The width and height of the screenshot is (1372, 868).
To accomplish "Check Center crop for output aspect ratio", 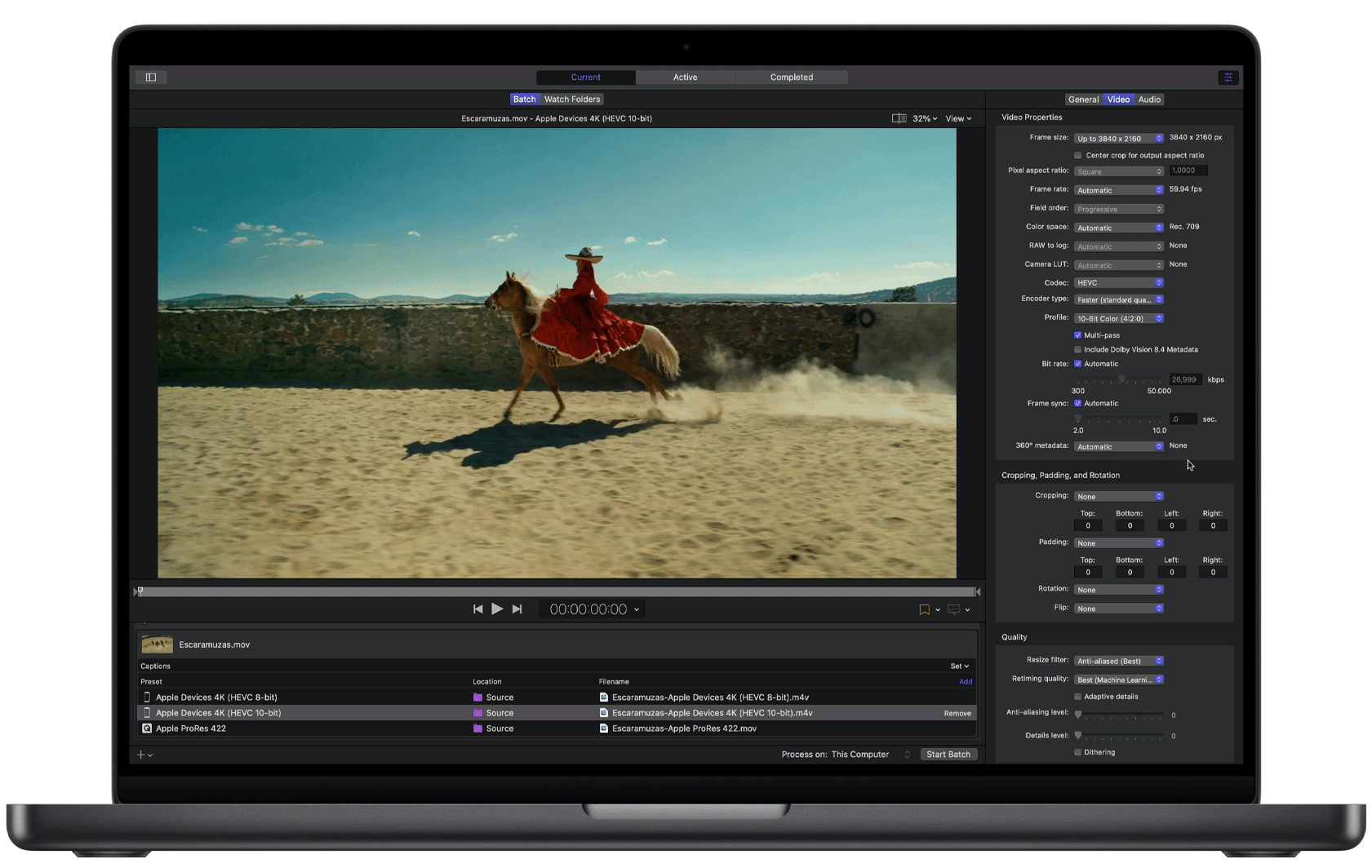I will point(1078,156).
